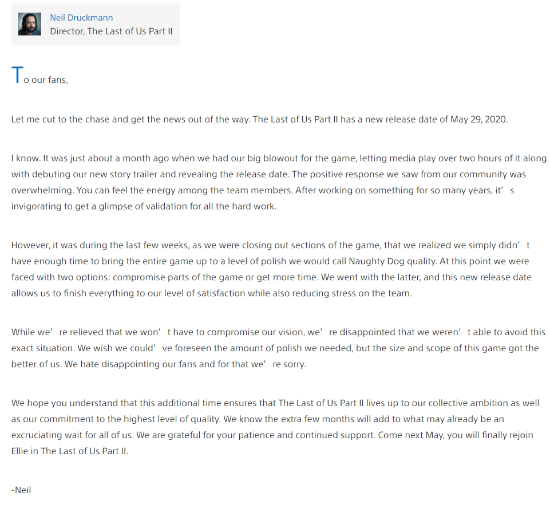The image size is (550, 512).
Task: Click the 'I know.' paragraph opening
Action: [x=26, y=159]
